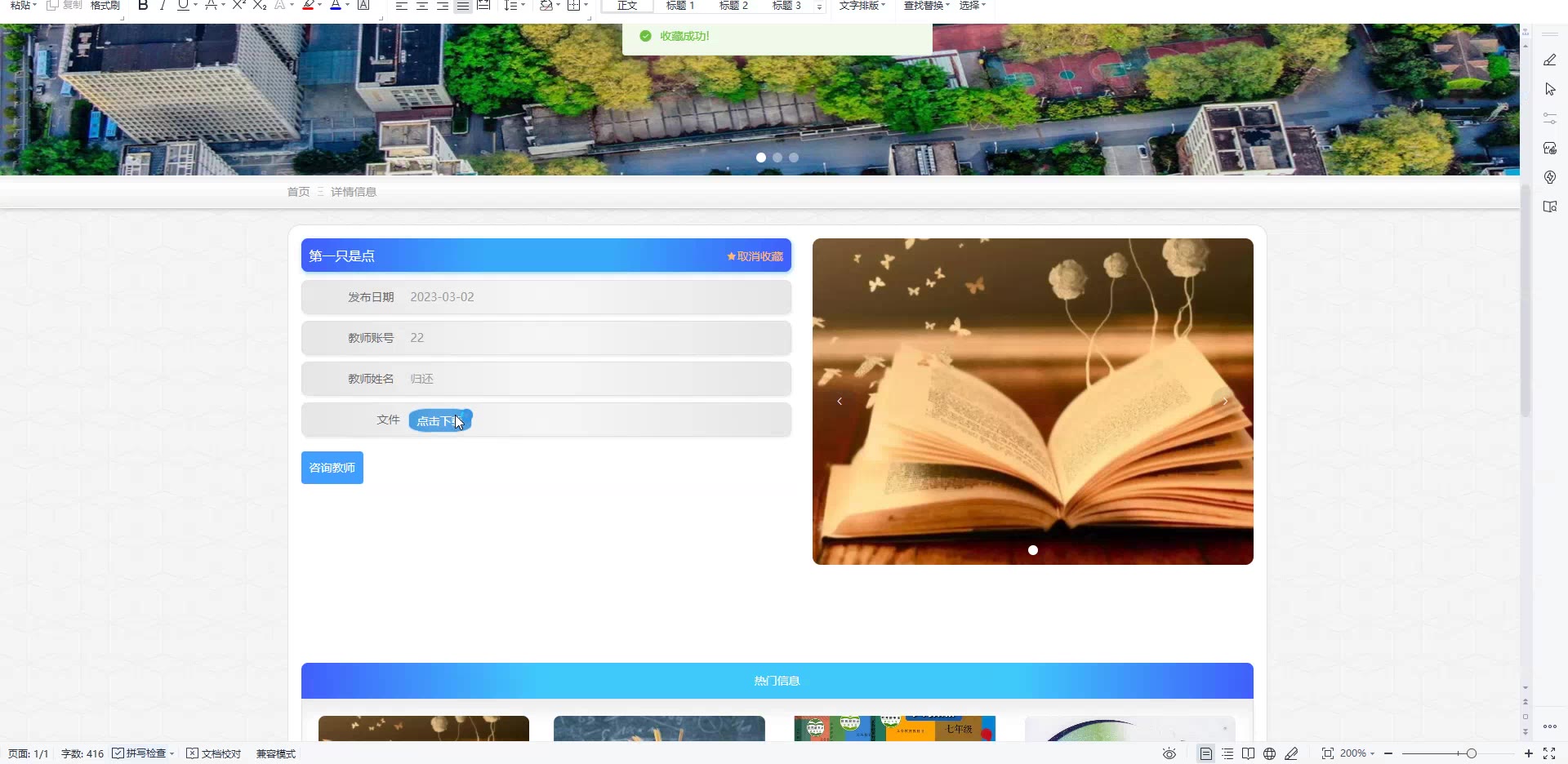Screen dimensions: 1568x764
Task: Align text right
Action: [443, 5]
